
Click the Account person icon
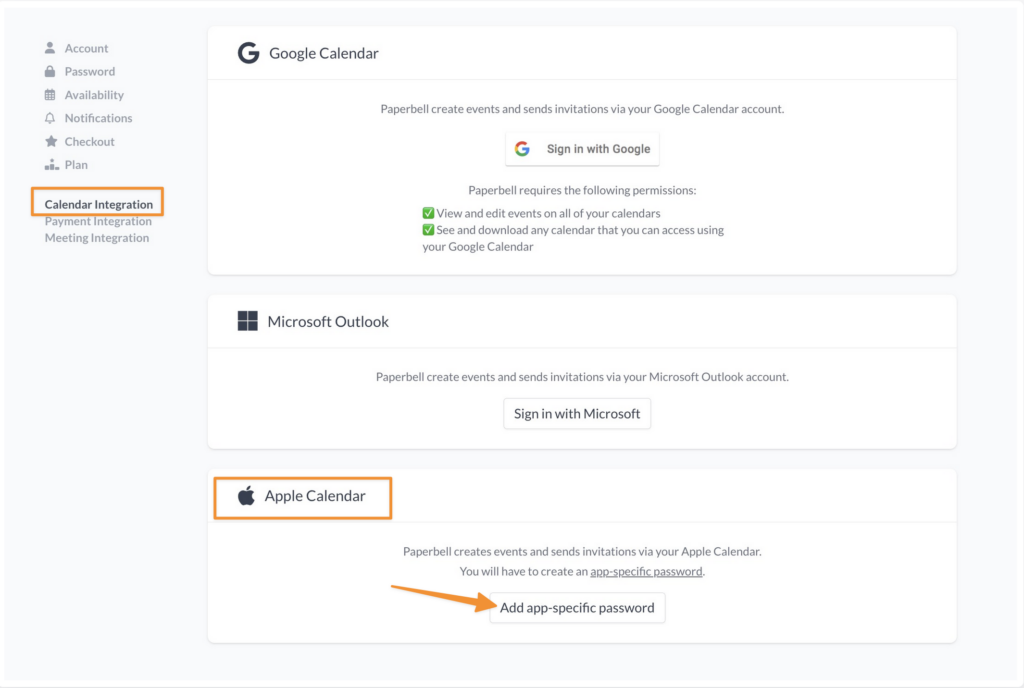(50, 48)
